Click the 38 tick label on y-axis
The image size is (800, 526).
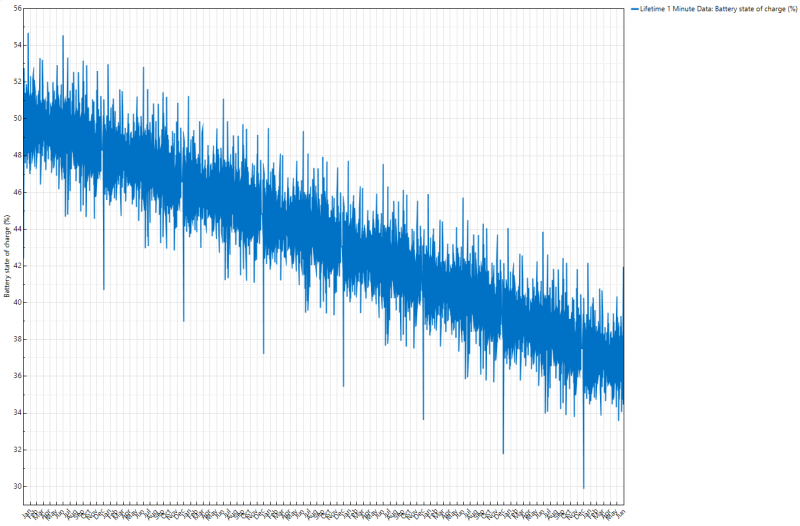click(17, 339)
